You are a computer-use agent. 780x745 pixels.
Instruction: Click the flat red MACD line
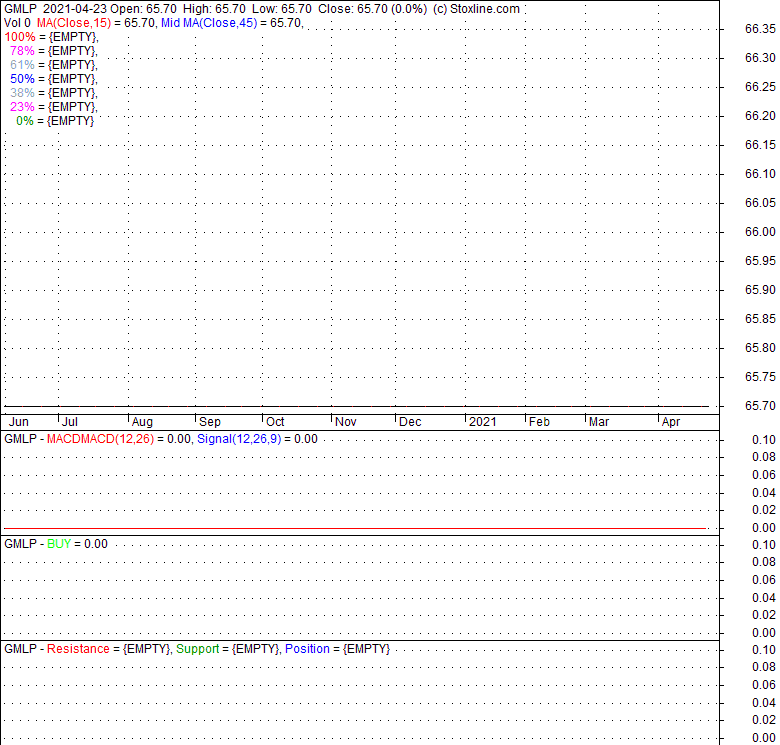point(355,528)
